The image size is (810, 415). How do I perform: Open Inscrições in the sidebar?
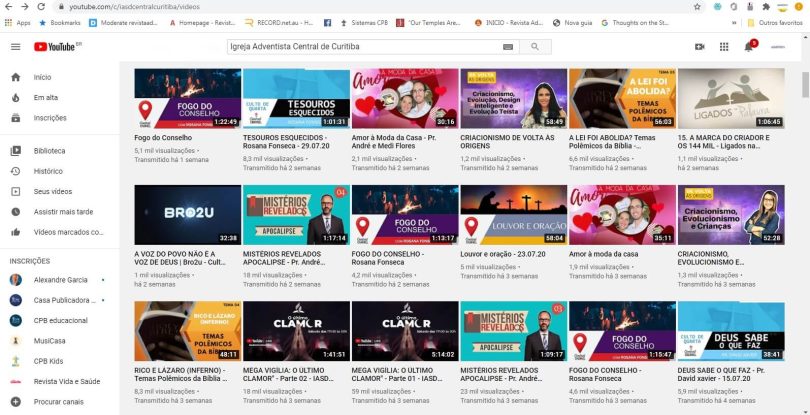50,117
